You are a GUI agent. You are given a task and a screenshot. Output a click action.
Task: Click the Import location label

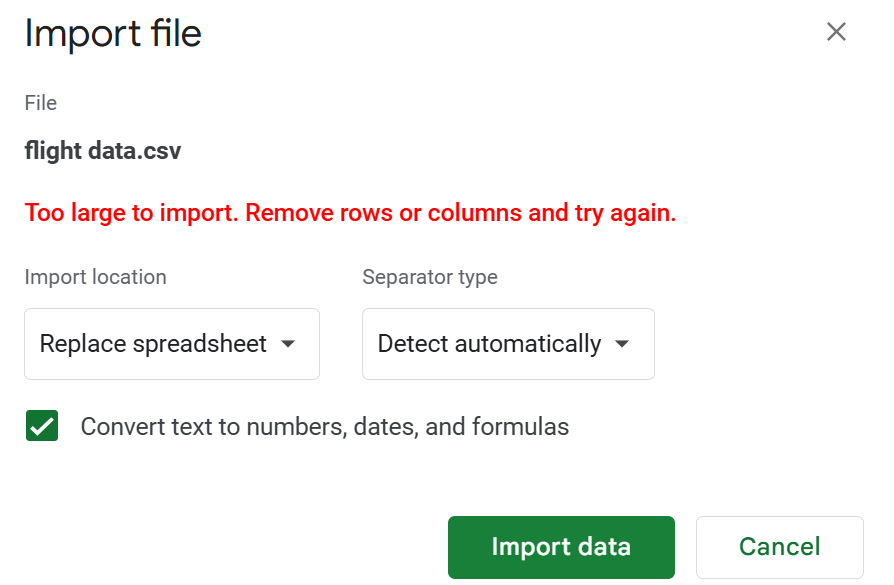click(x=95, y=277)
